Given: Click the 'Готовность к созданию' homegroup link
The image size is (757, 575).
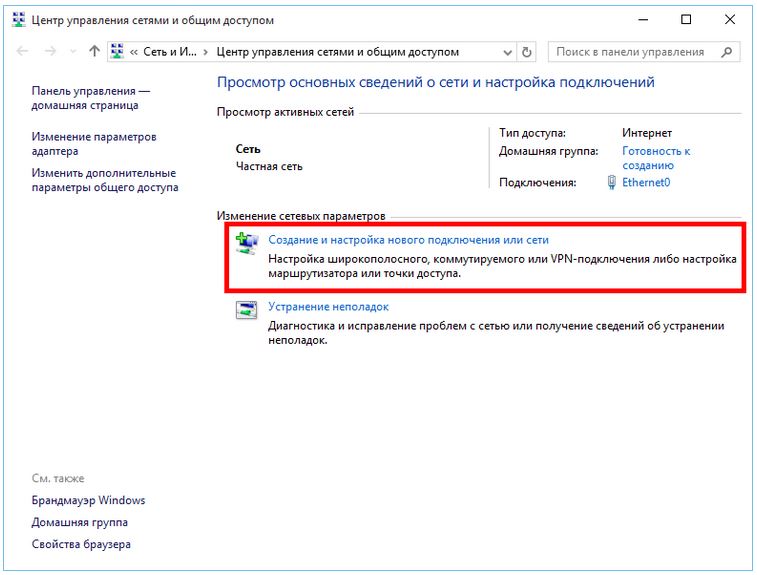Looking at the screenshot, I should [655, 158].
